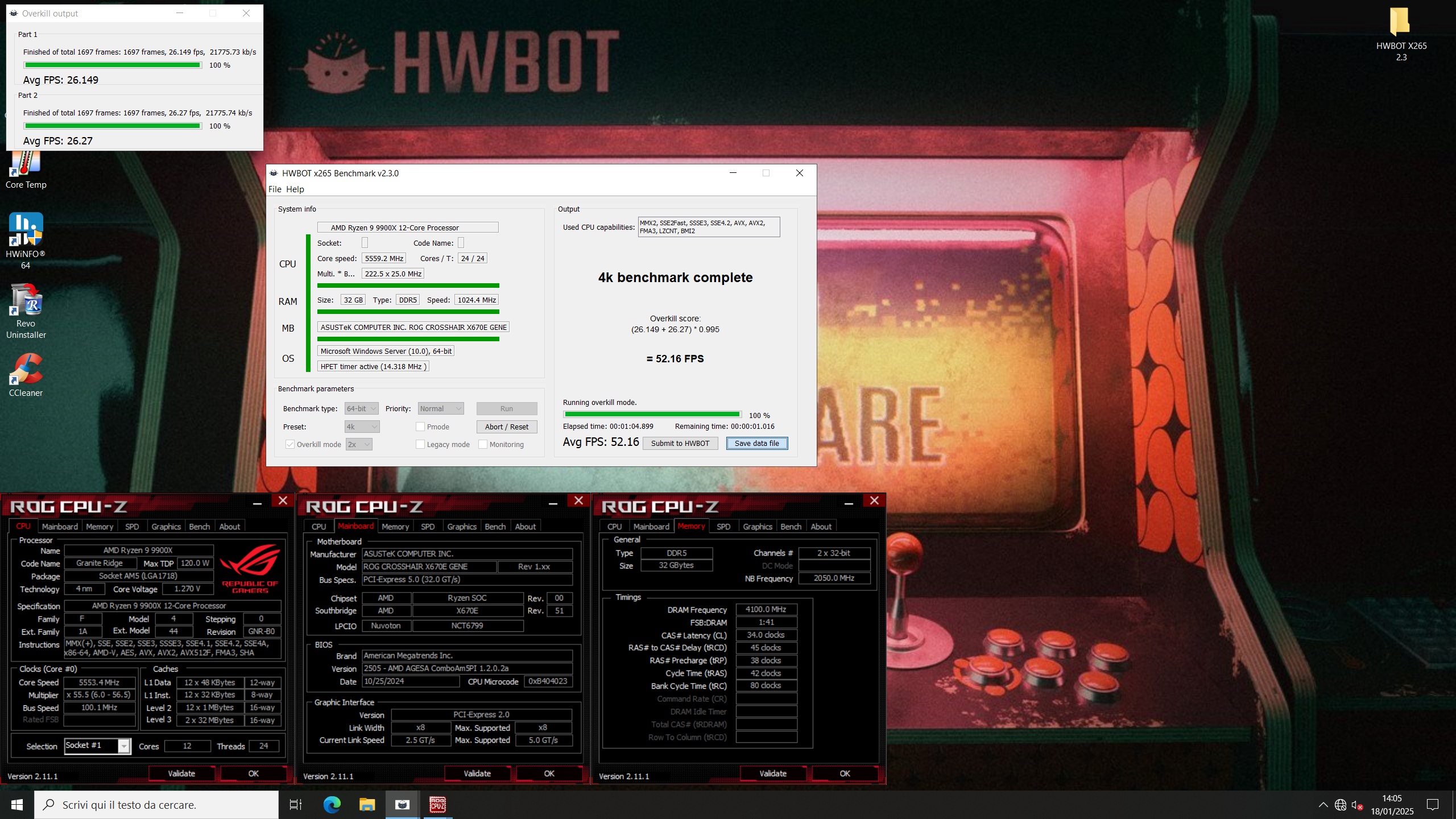Open Task View in taskbar
1456x819 pixels.
296,805
